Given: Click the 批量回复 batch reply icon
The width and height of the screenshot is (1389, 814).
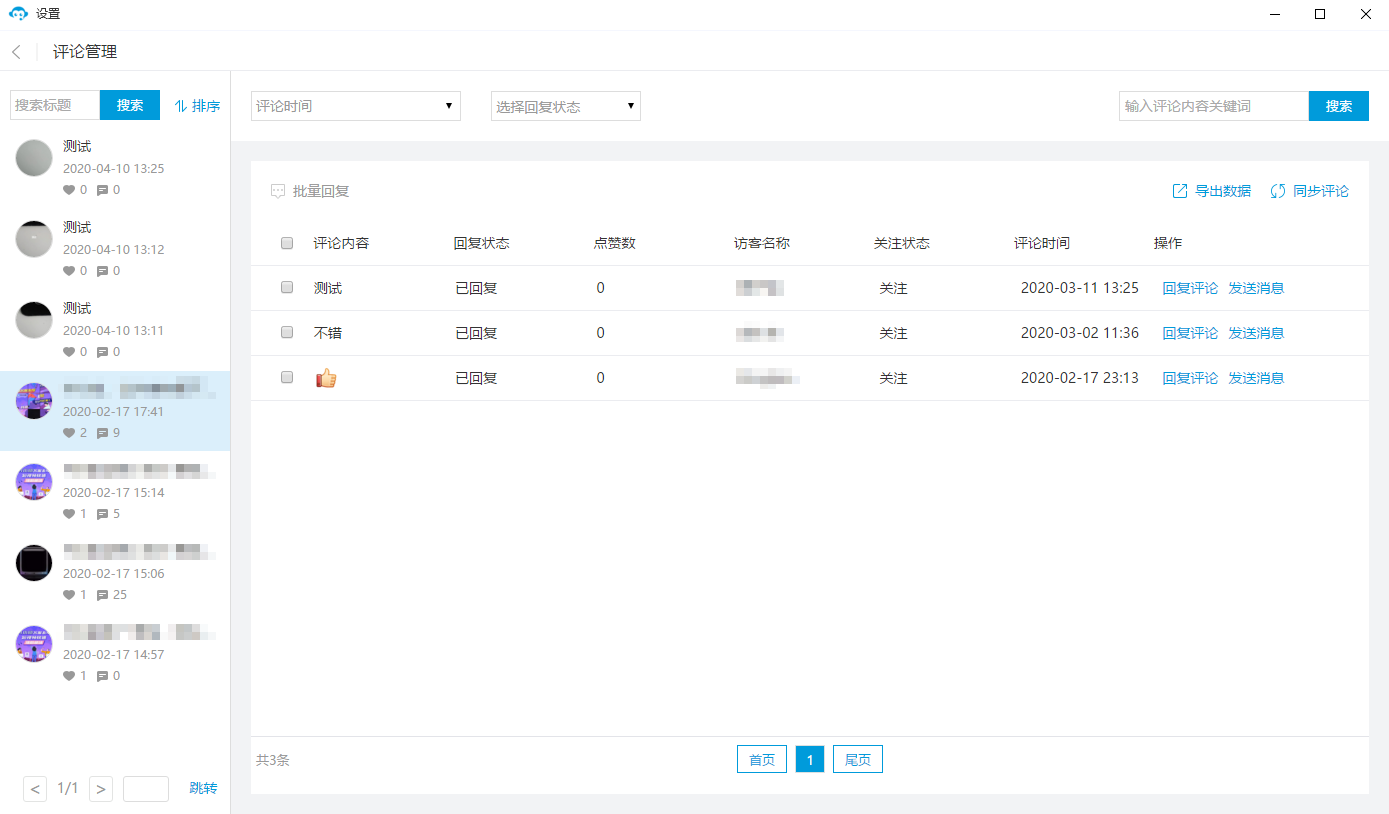Looking at the screenshot, I should coord(278,191).
